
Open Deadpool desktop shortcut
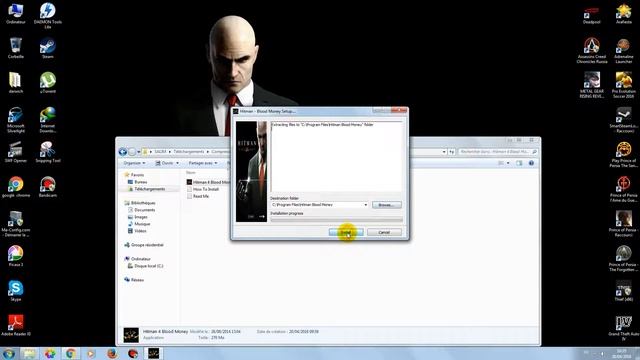(591, 16)
